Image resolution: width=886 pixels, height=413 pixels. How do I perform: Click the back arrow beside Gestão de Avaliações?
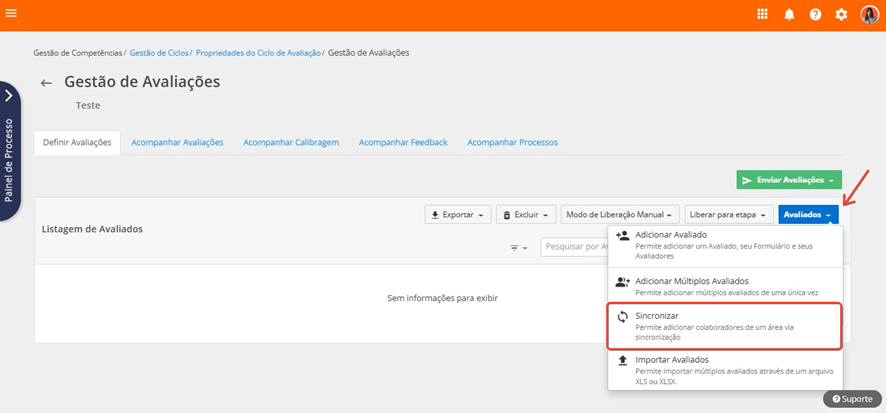pos(46,83)
